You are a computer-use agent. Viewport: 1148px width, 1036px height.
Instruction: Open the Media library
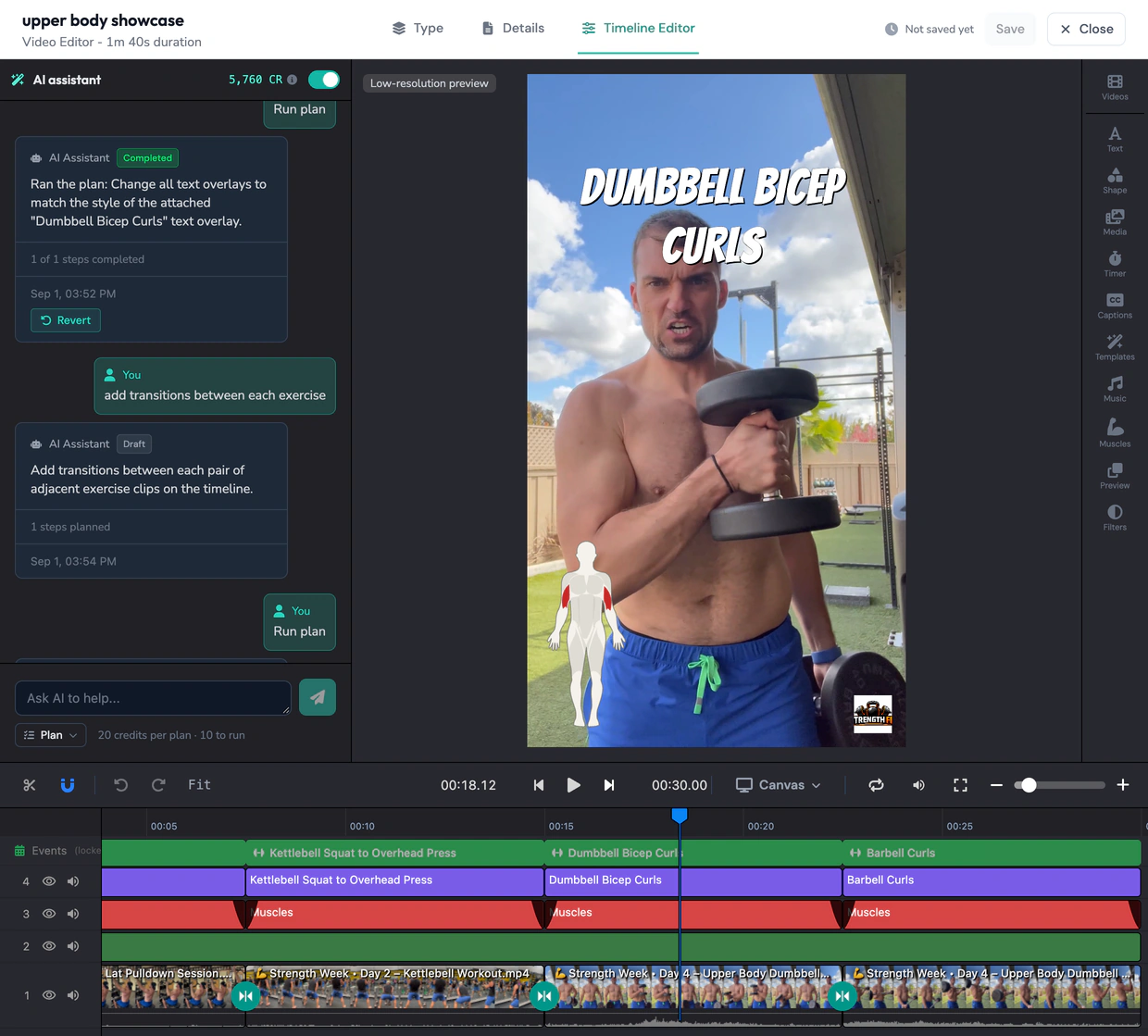1115,222
